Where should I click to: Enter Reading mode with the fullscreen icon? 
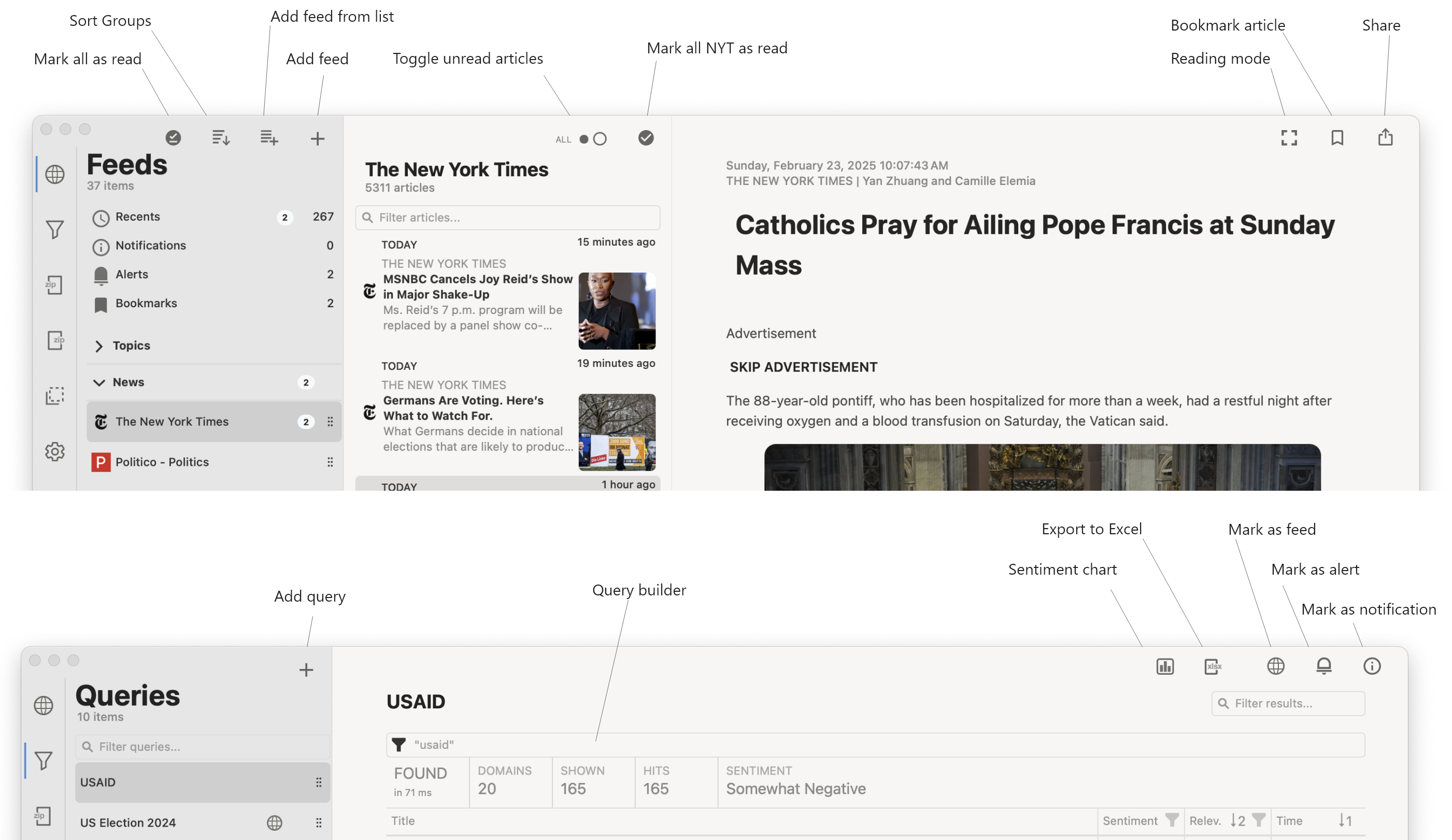1289,138
